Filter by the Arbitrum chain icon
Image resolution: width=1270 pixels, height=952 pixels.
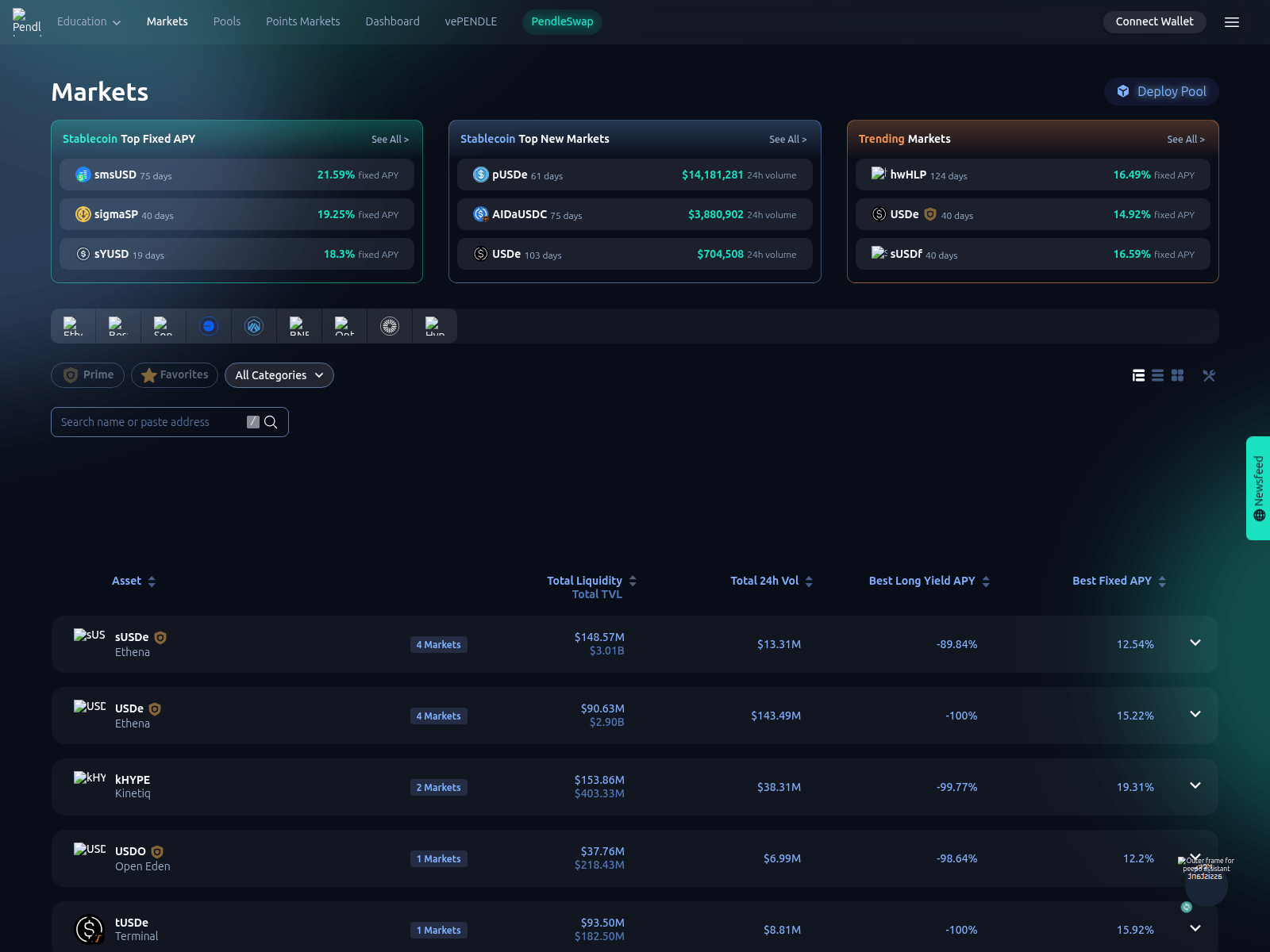254,326
